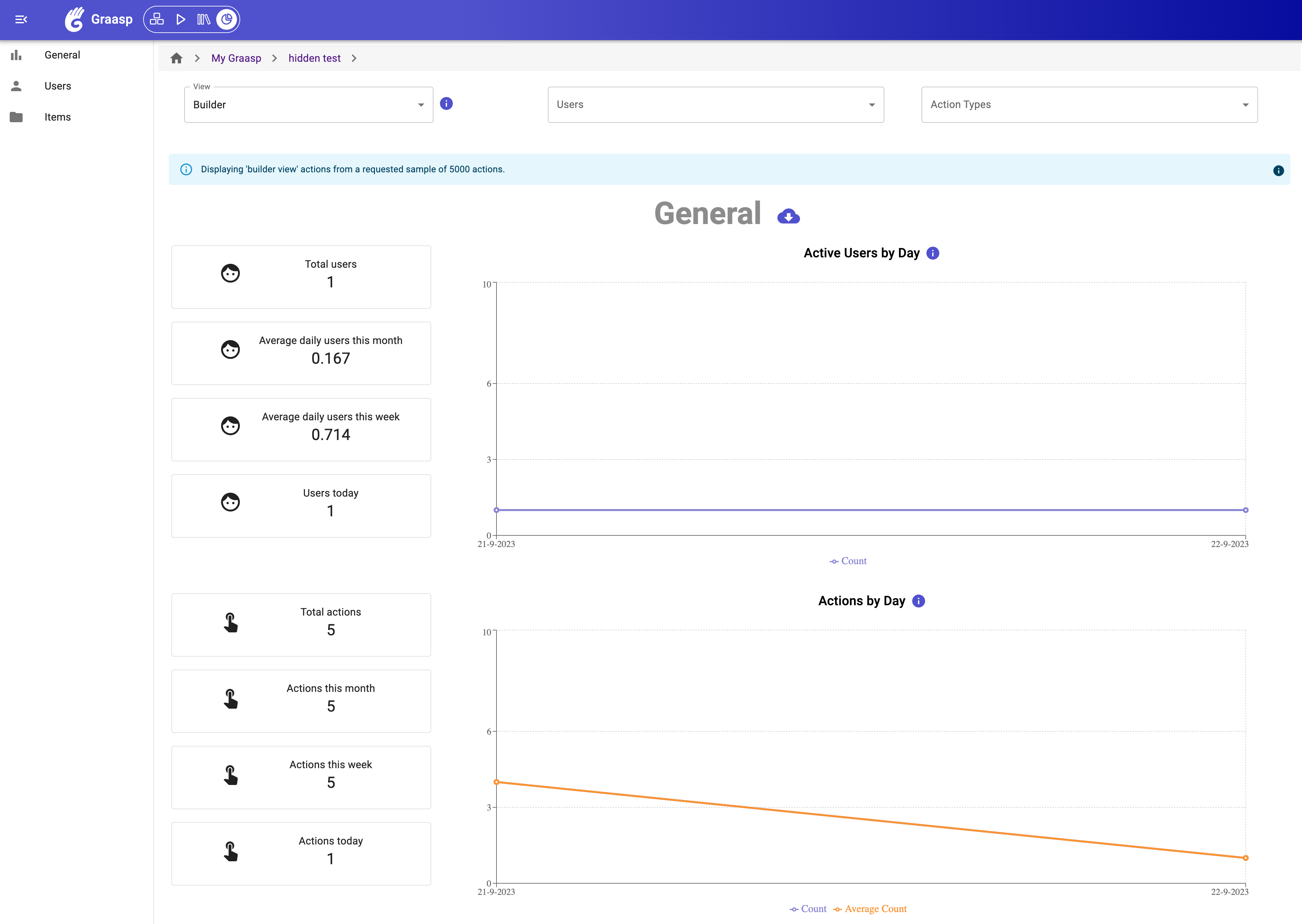Toggle Count legend in Actions by Day chart

(x=808, y=909)
